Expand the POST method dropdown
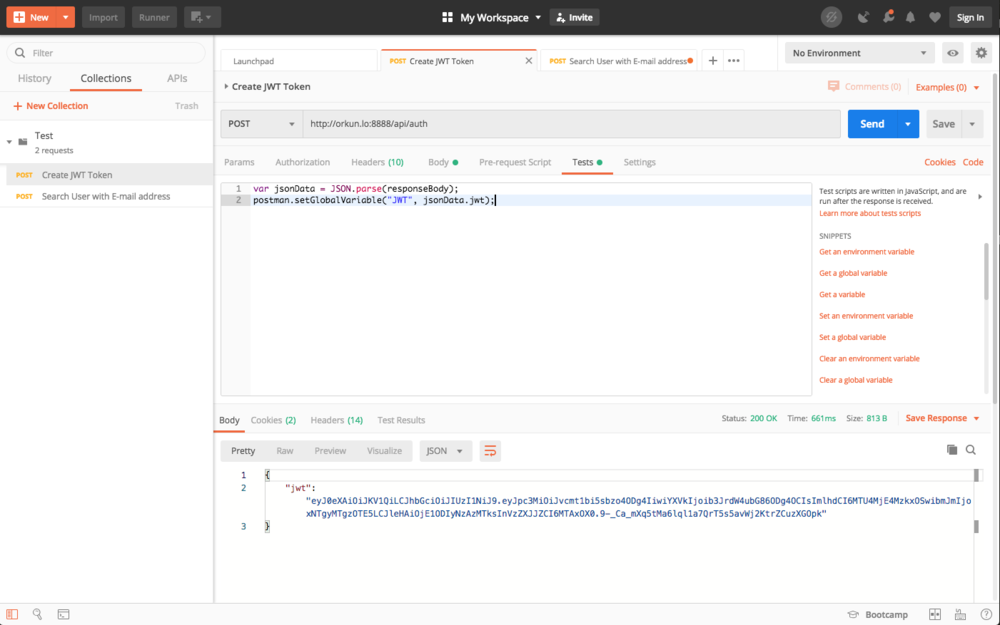This screenshot has width=1000, height=625. point(262,124)
